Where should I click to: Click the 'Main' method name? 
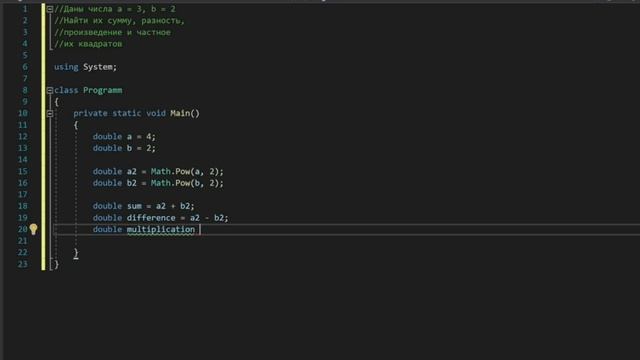tap(180, 113)
